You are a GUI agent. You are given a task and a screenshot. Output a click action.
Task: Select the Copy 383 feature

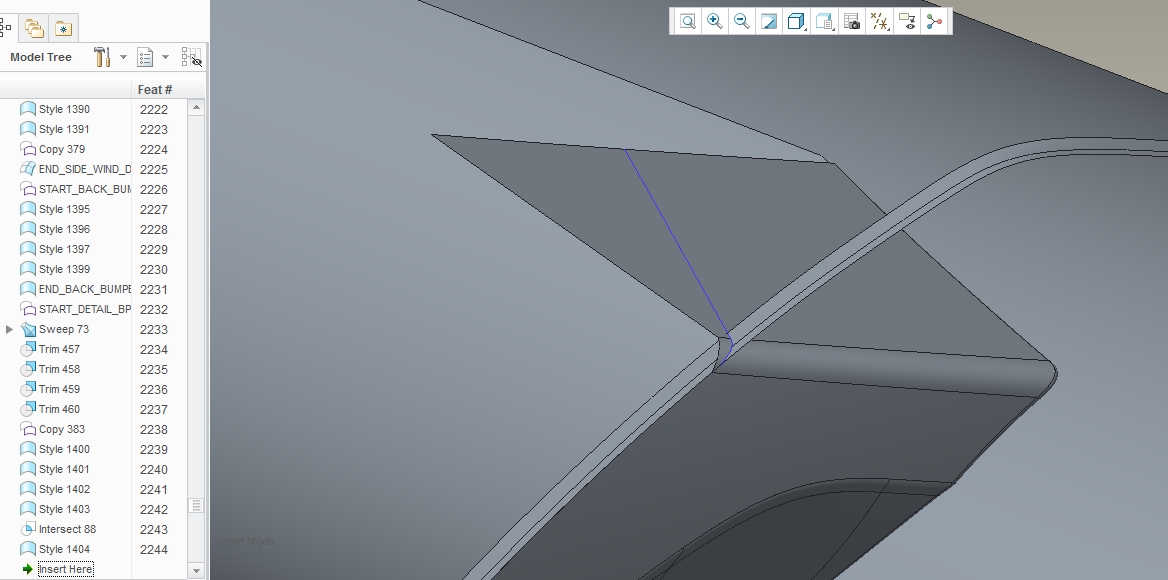click(62, 429)
